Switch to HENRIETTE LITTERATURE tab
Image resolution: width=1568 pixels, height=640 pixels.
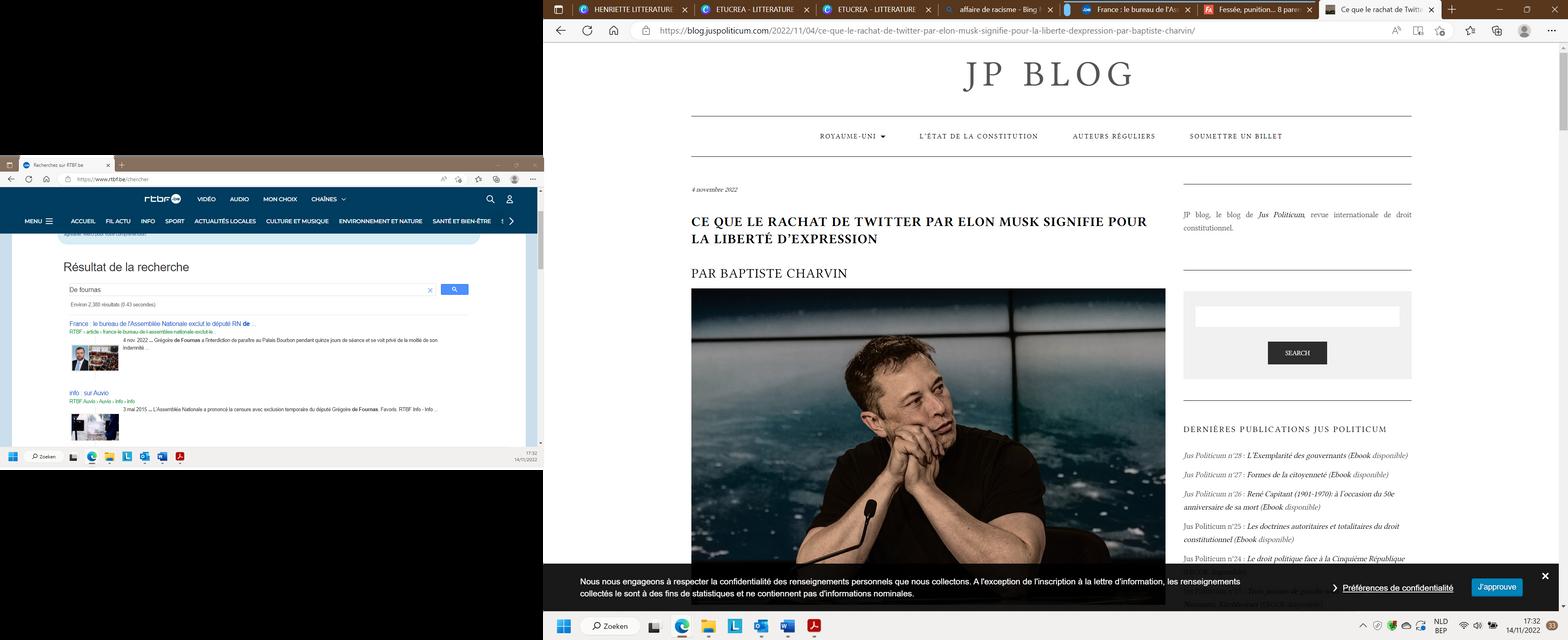pyautogui.click(x=633, y=9)
